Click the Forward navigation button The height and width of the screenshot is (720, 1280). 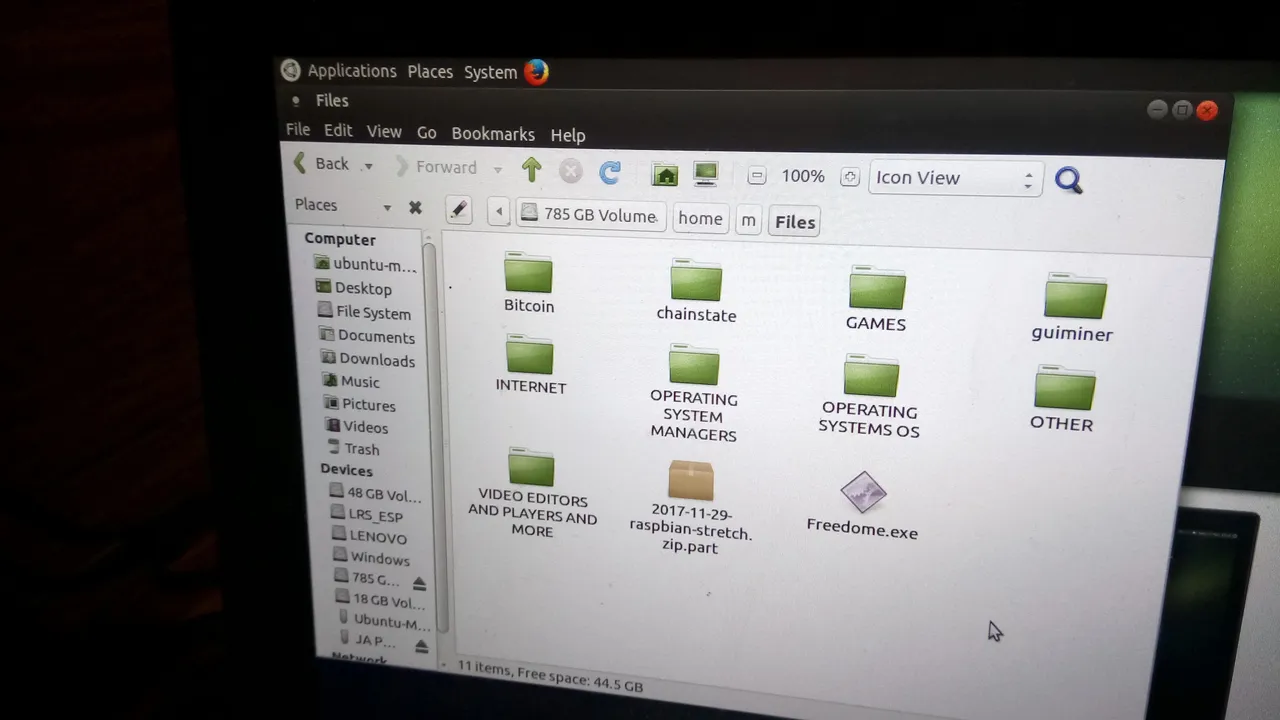pyautogui.click(x=436, y=167)
